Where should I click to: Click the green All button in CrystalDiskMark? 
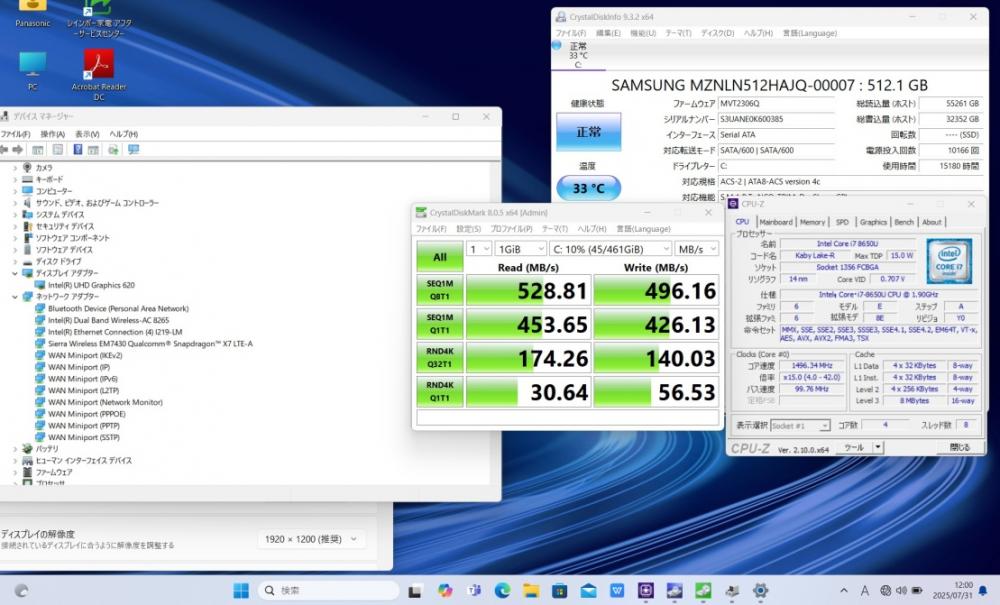pos(440,257)
